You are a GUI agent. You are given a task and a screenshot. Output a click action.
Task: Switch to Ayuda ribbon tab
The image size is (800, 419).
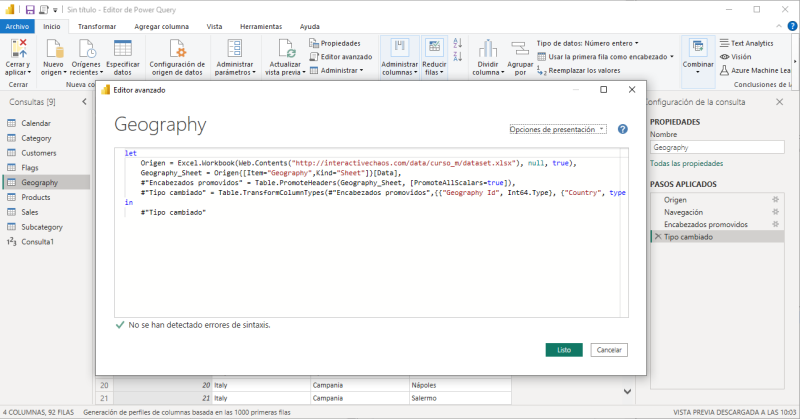[310, 27]
